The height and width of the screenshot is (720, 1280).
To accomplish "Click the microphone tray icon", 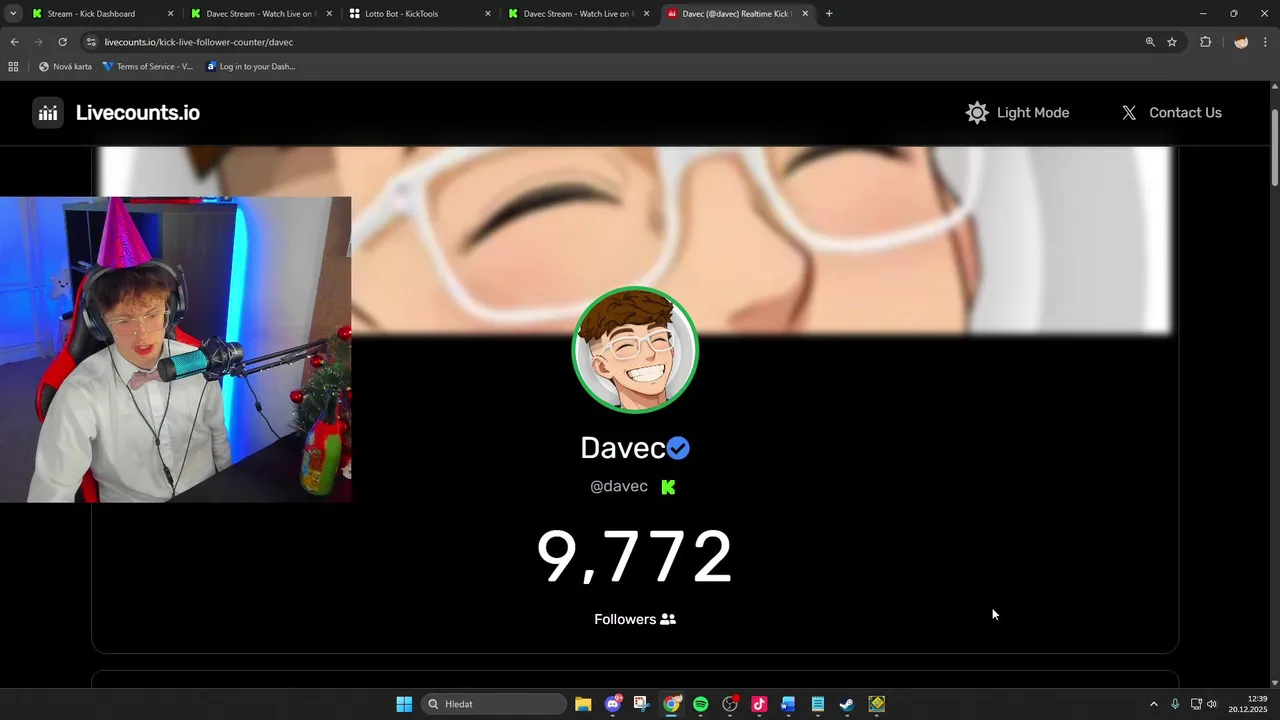I will [1175, 704].
